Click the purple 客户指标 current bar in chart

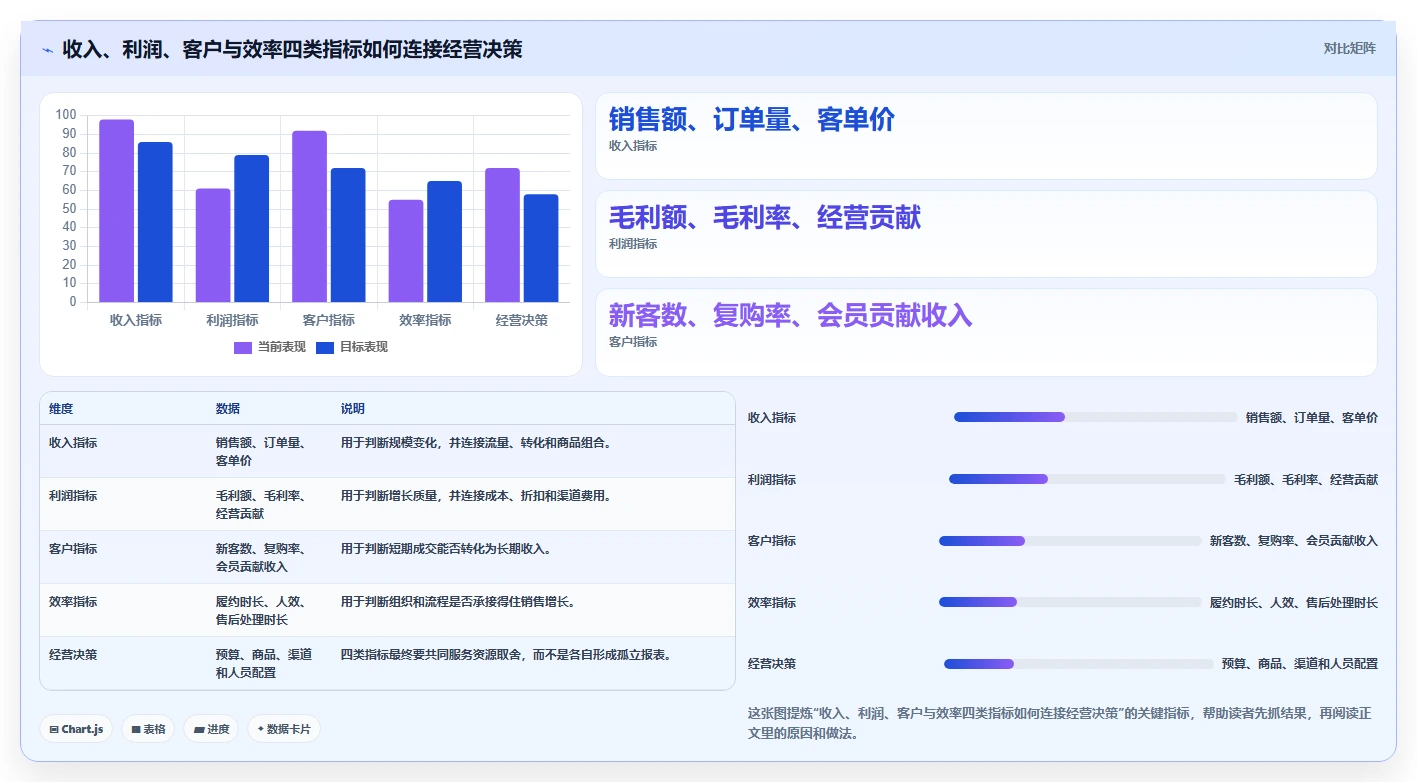tap(310, 216)
